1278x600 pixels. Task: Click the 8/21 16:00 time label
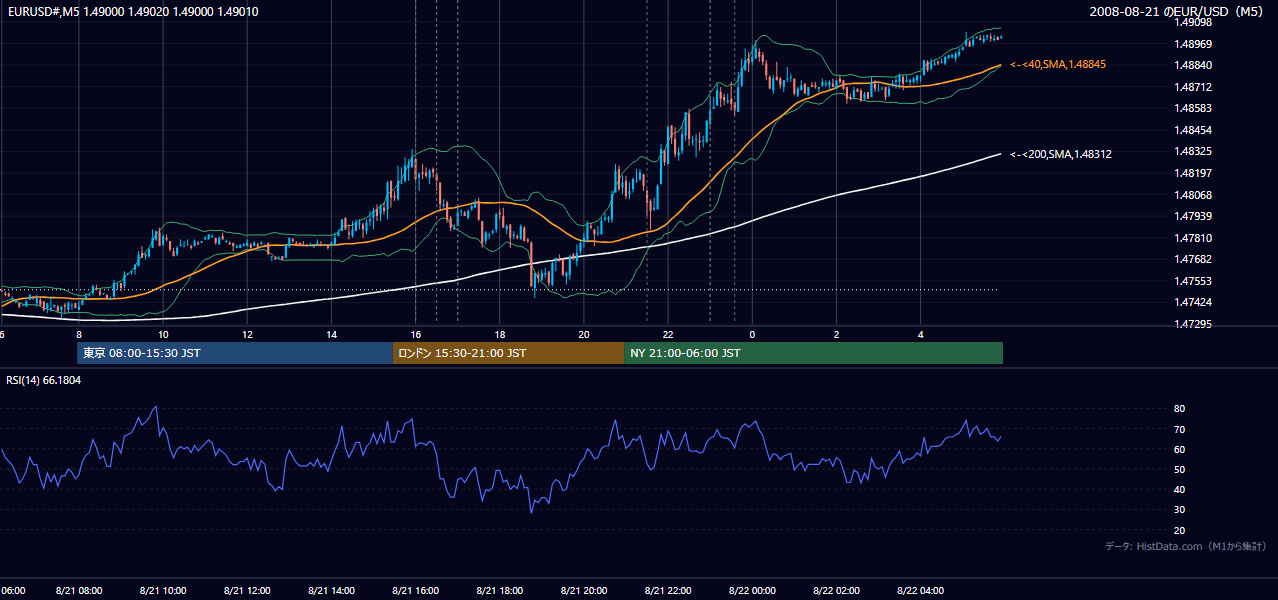pos(415,591)
